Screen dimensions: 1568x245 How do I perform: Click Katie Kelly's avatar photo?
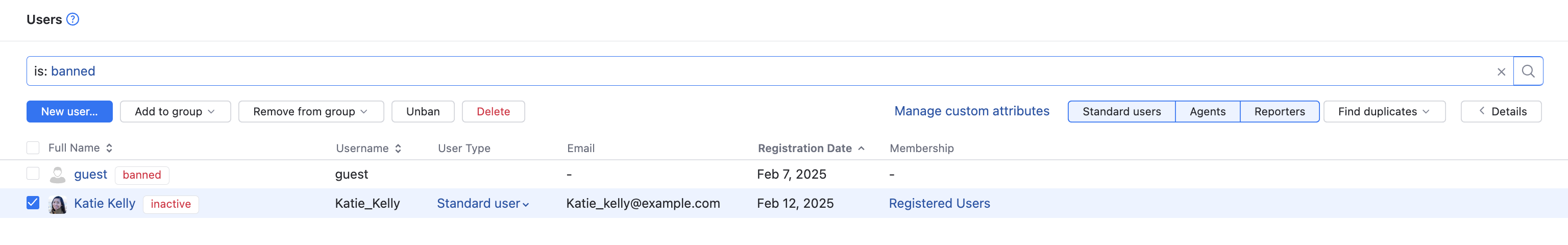click(57, 204)
